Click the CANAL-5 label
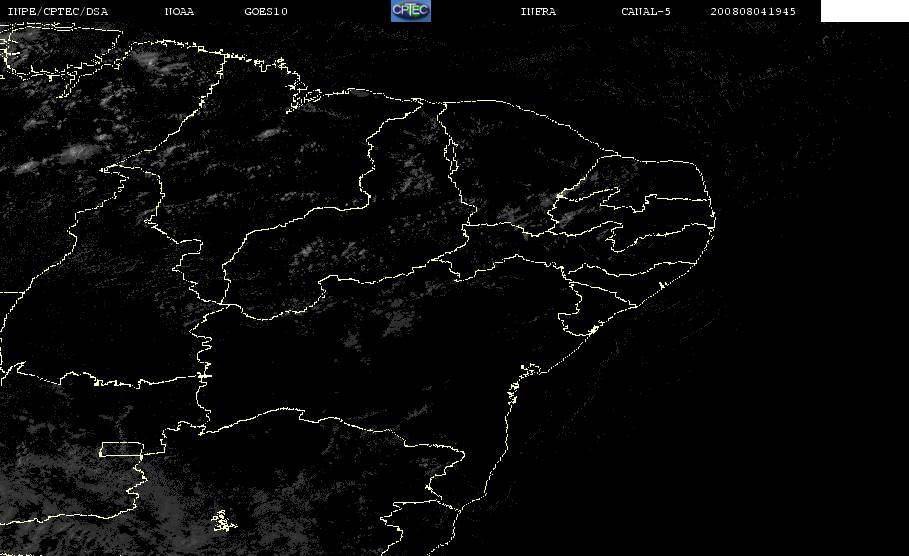Viewport: 909px width, 556px height. [x=646, y=12]
